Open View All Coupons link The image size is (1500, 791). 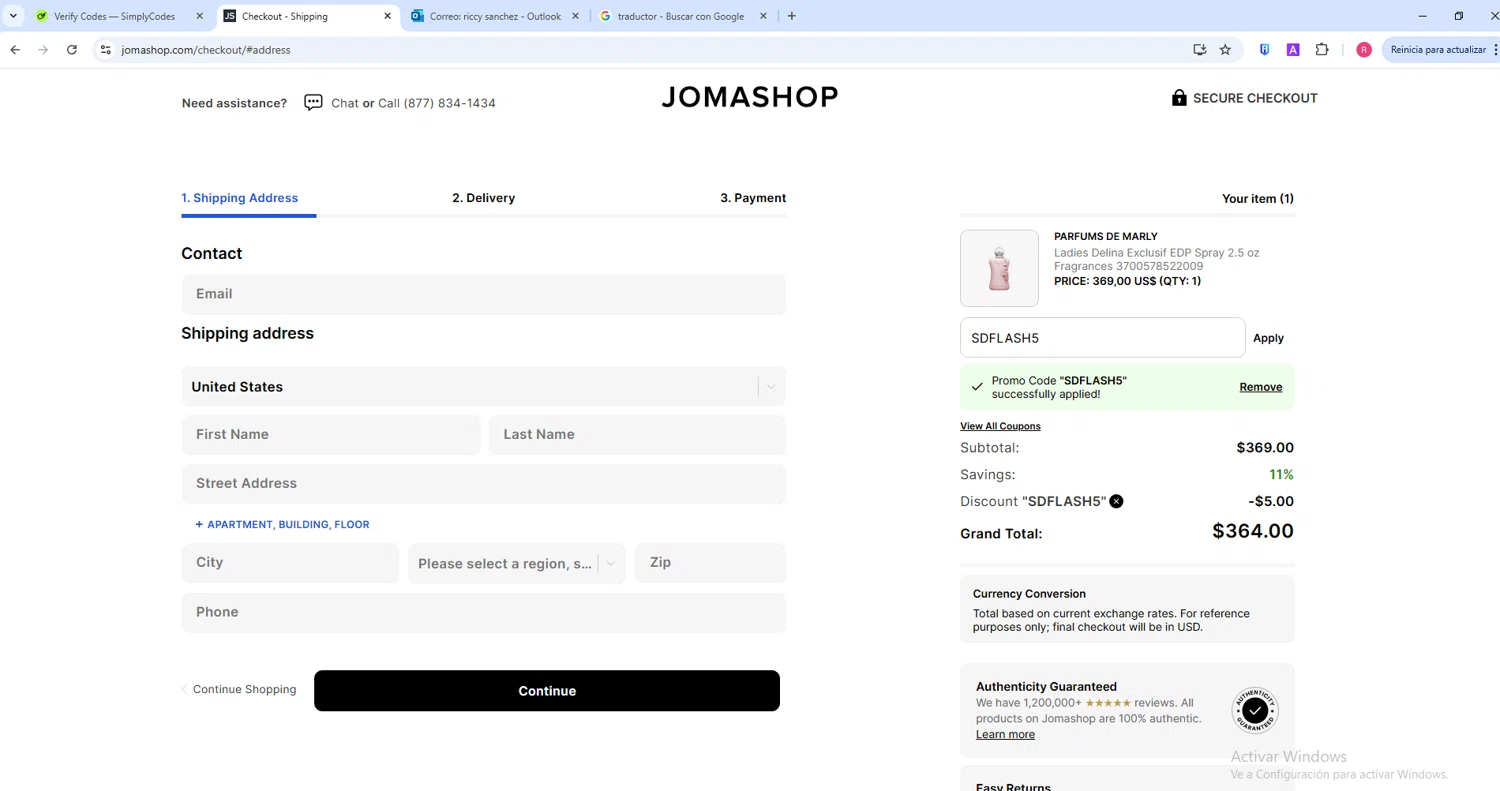[x=1000, y=426]
